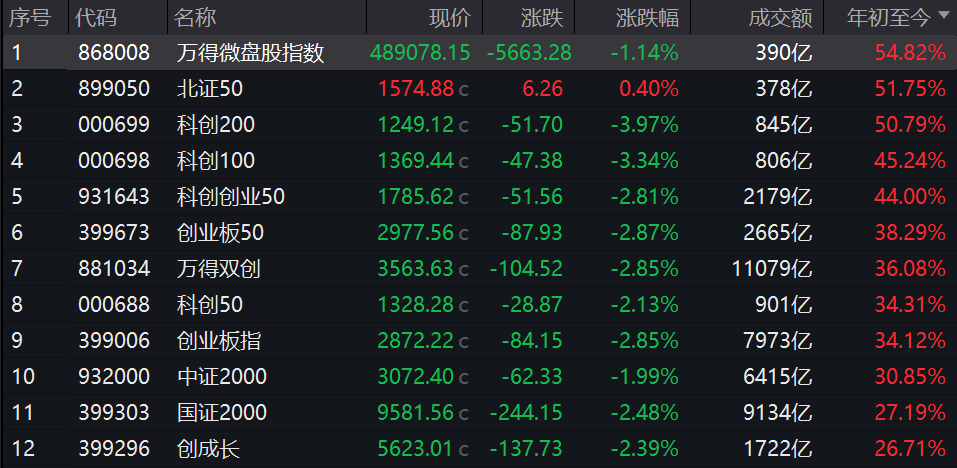This screenshot has width=957, height=468.
Task: Select the 创成长 index name
Action: [x=208, y=450]
